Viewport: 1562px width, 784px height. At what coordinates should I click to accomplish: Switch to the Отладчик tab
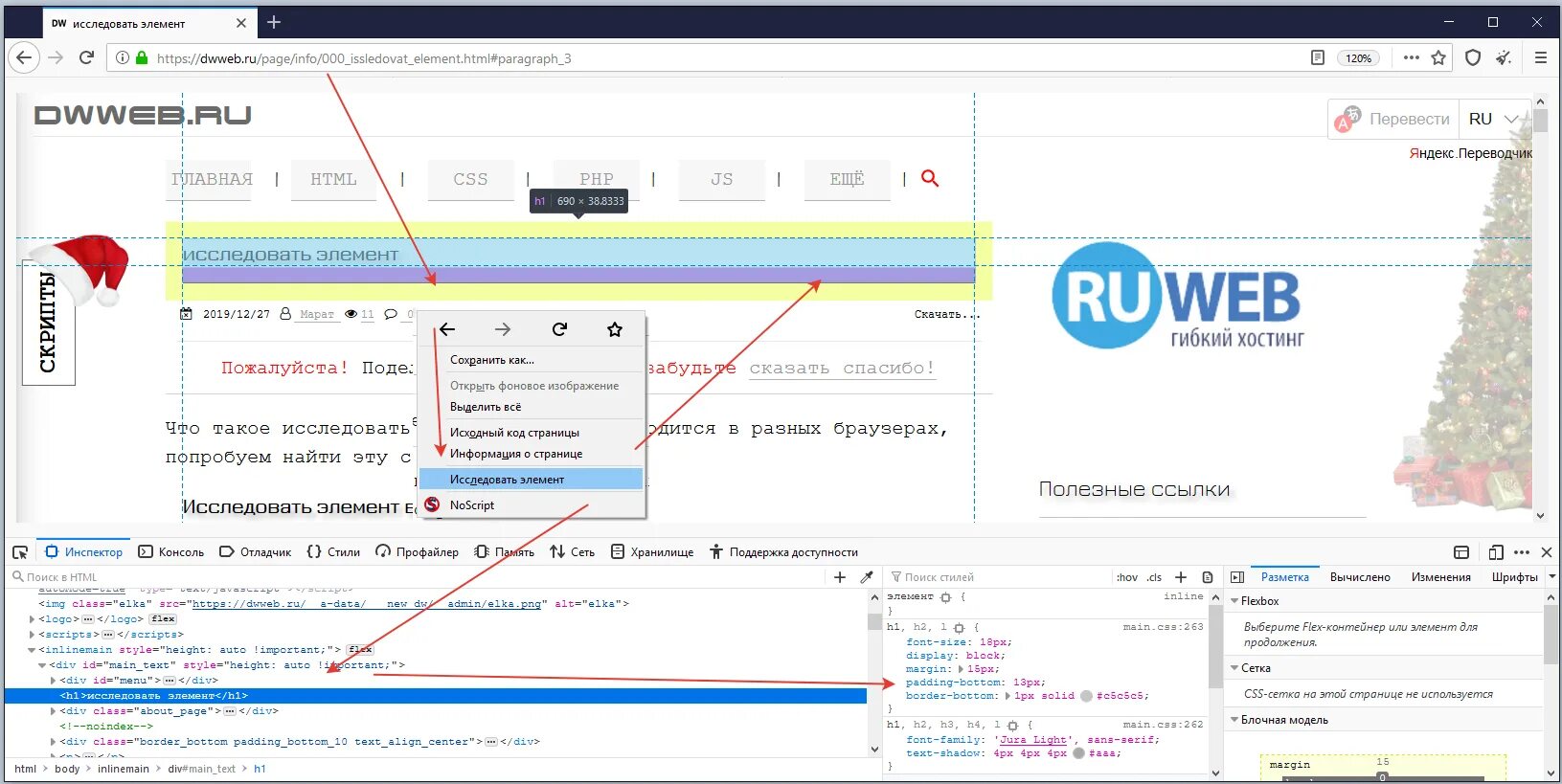click(256, 552)
